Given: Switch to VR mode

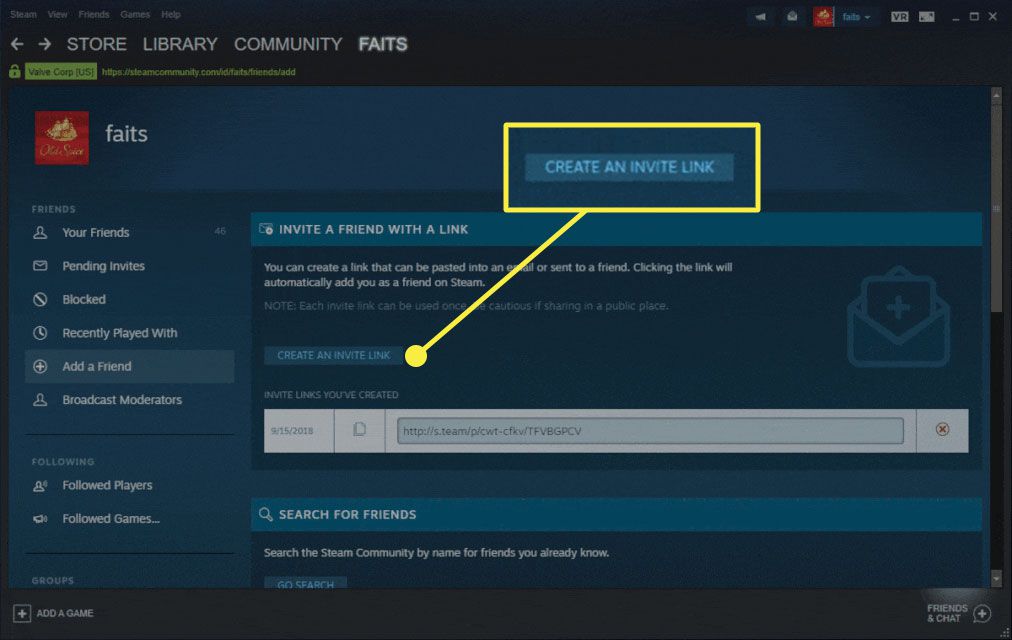Looking at the screenshot, I should coord(900,17).
